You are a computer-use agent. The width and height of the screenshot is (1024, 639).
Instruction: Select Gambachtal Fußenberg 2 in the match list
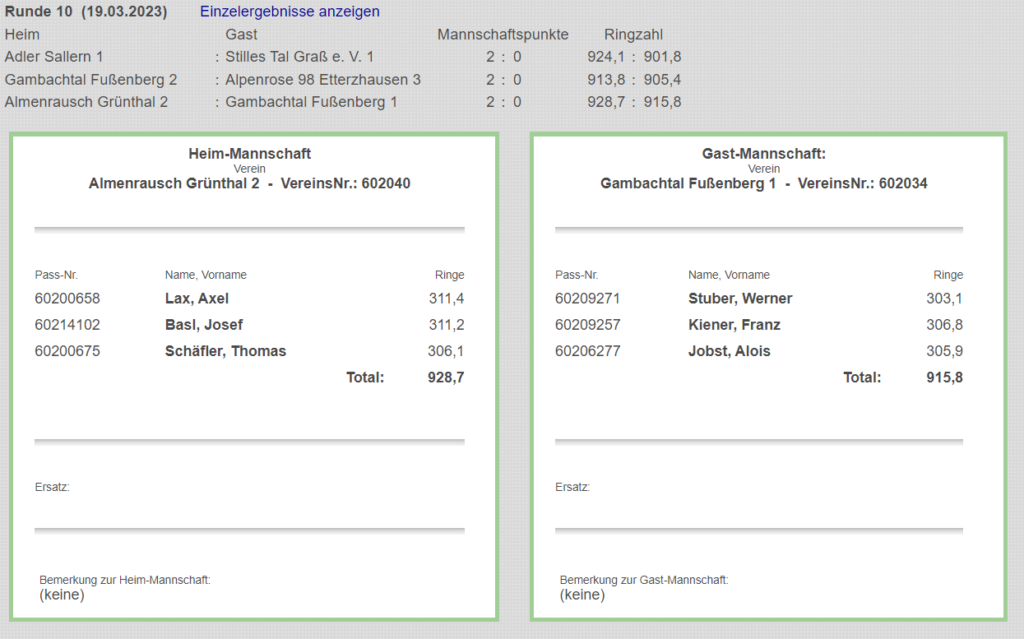(91, 79)
